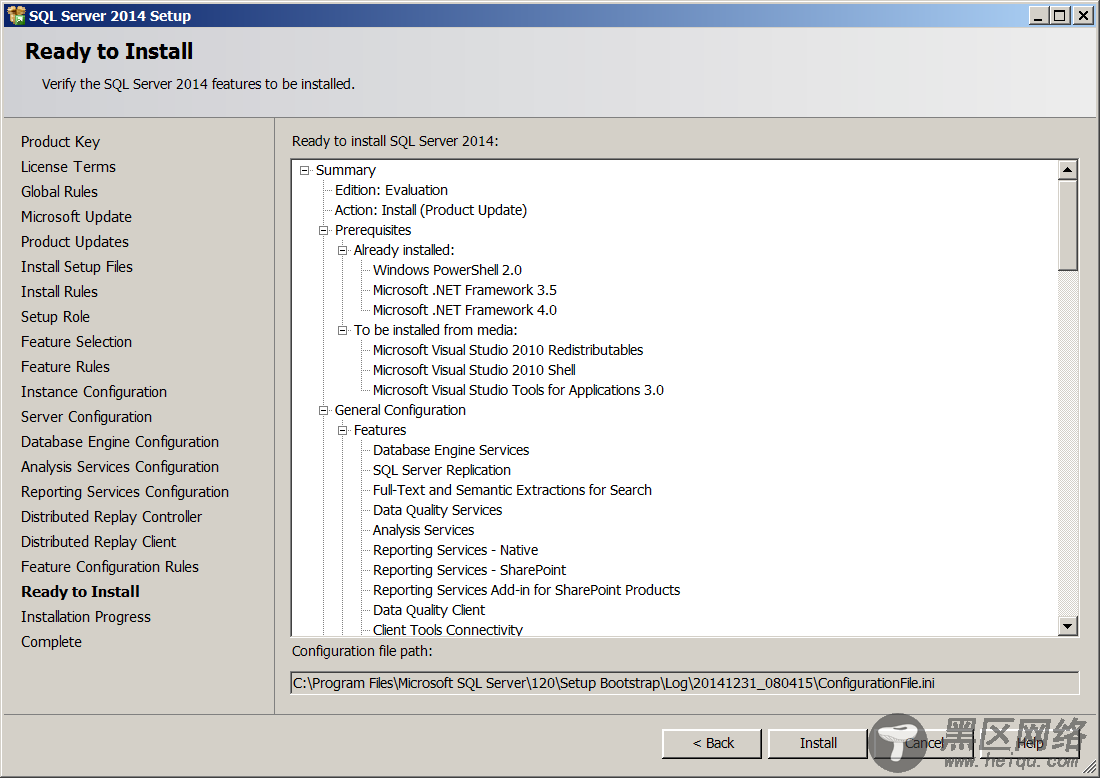
Task: Select Full-Text and Semantic Extractions row
Action: (x=512, y=490)
